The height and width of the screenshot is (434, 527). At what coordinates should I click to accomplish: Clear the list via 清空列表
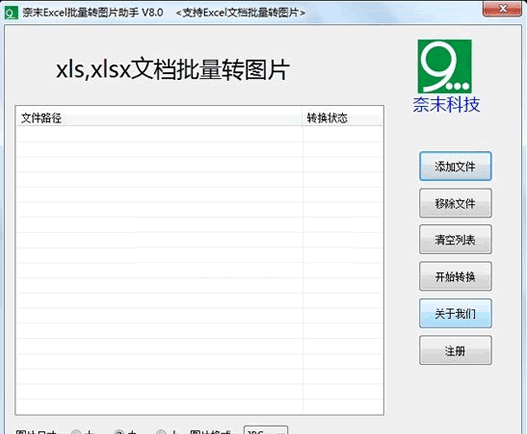tap(455, 239)
